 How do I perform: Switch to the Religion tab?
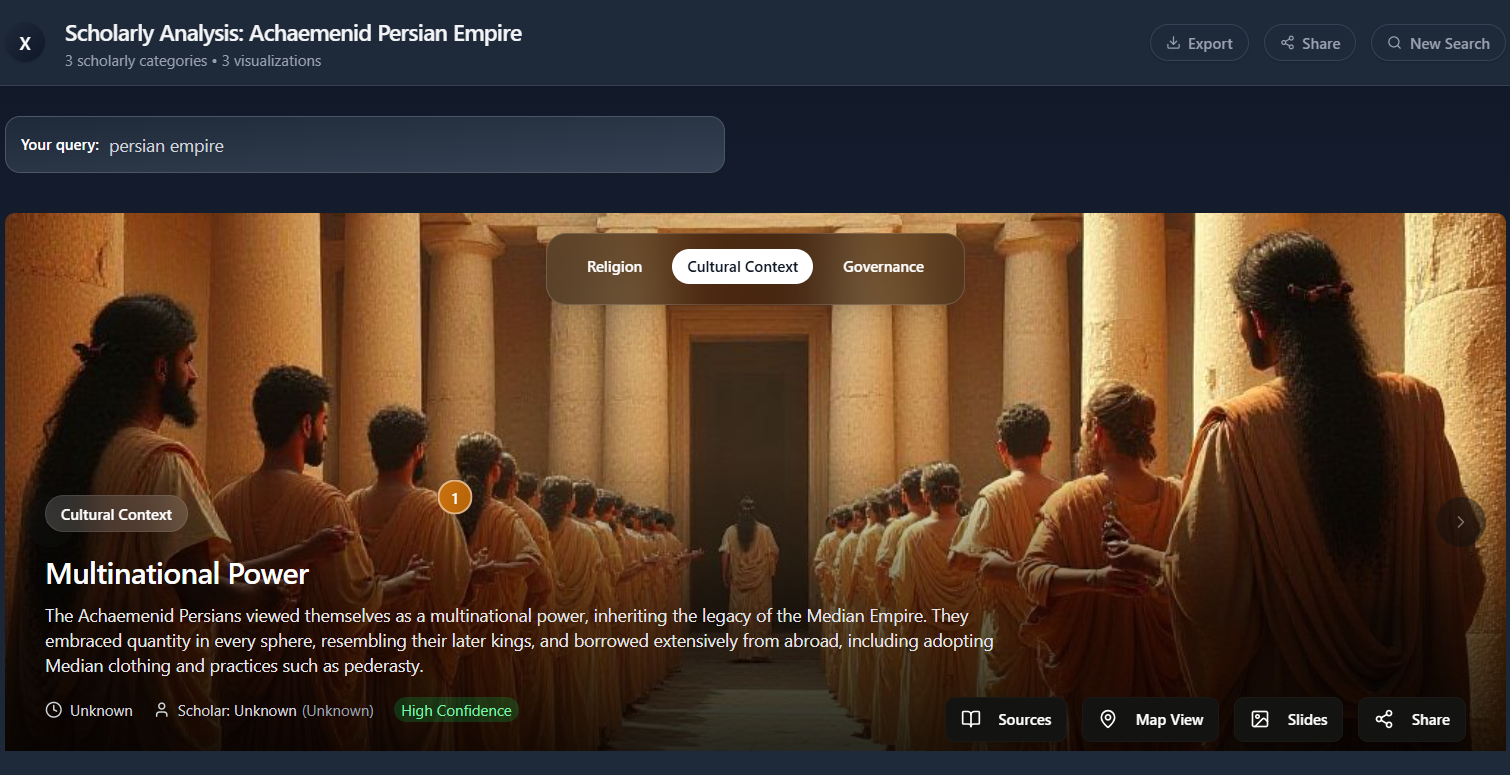614,267
